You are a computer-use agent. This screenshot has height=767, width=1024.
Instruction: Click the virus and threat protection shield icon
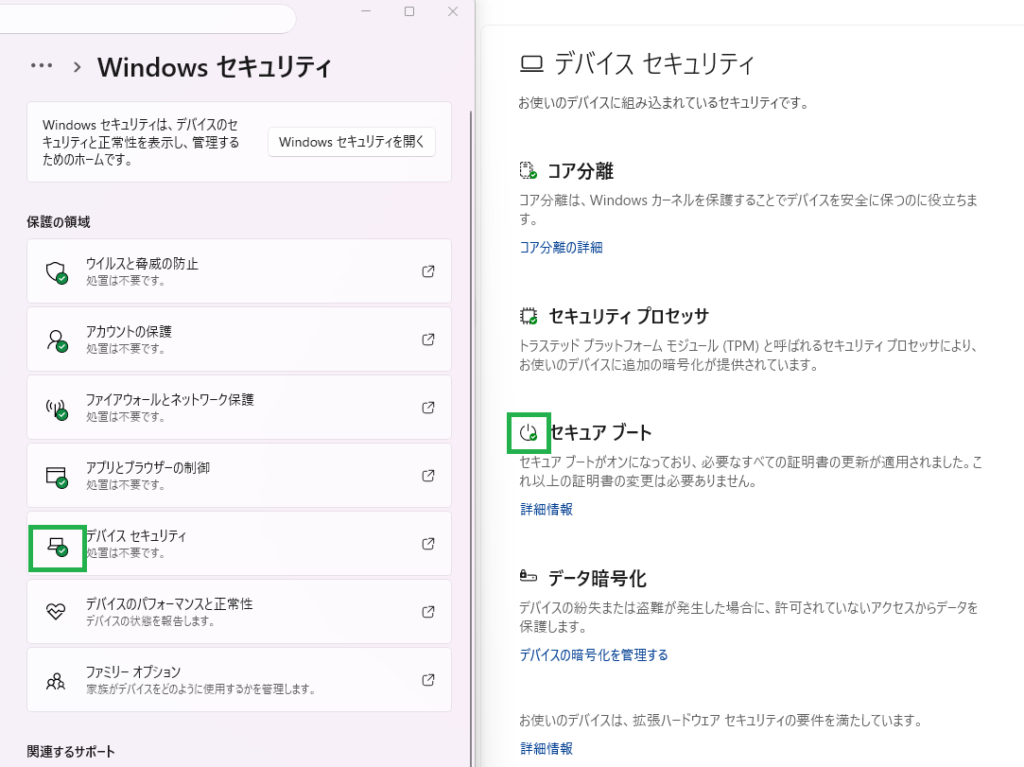(x=56, y=272)
